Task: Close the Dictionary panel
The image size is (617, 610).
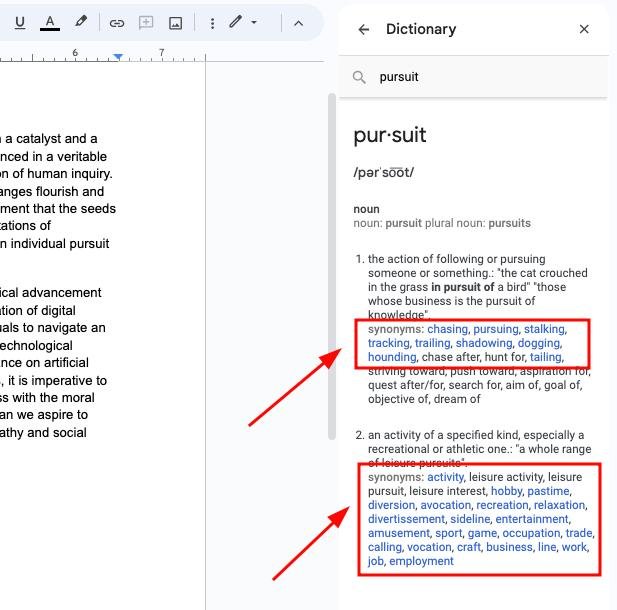Action: coord(584,29)
